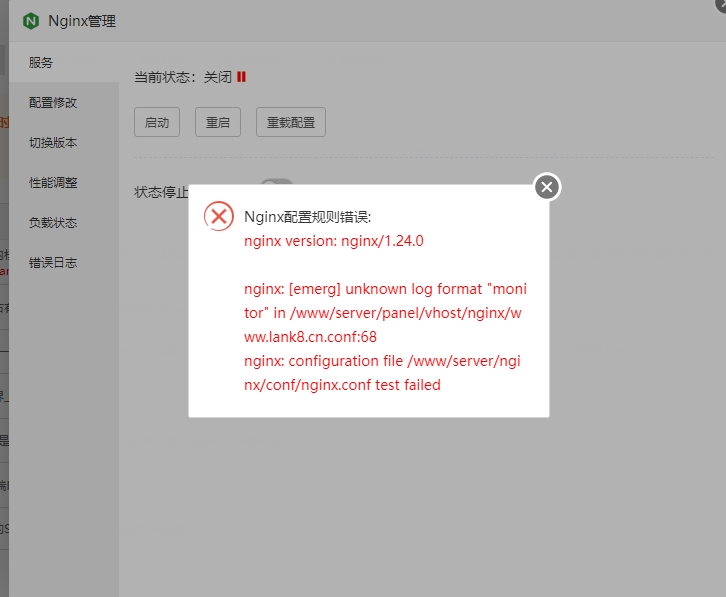Click the 'Nginx管理' window title
This screenshot has height=597, width=726.
click(82, 21)
